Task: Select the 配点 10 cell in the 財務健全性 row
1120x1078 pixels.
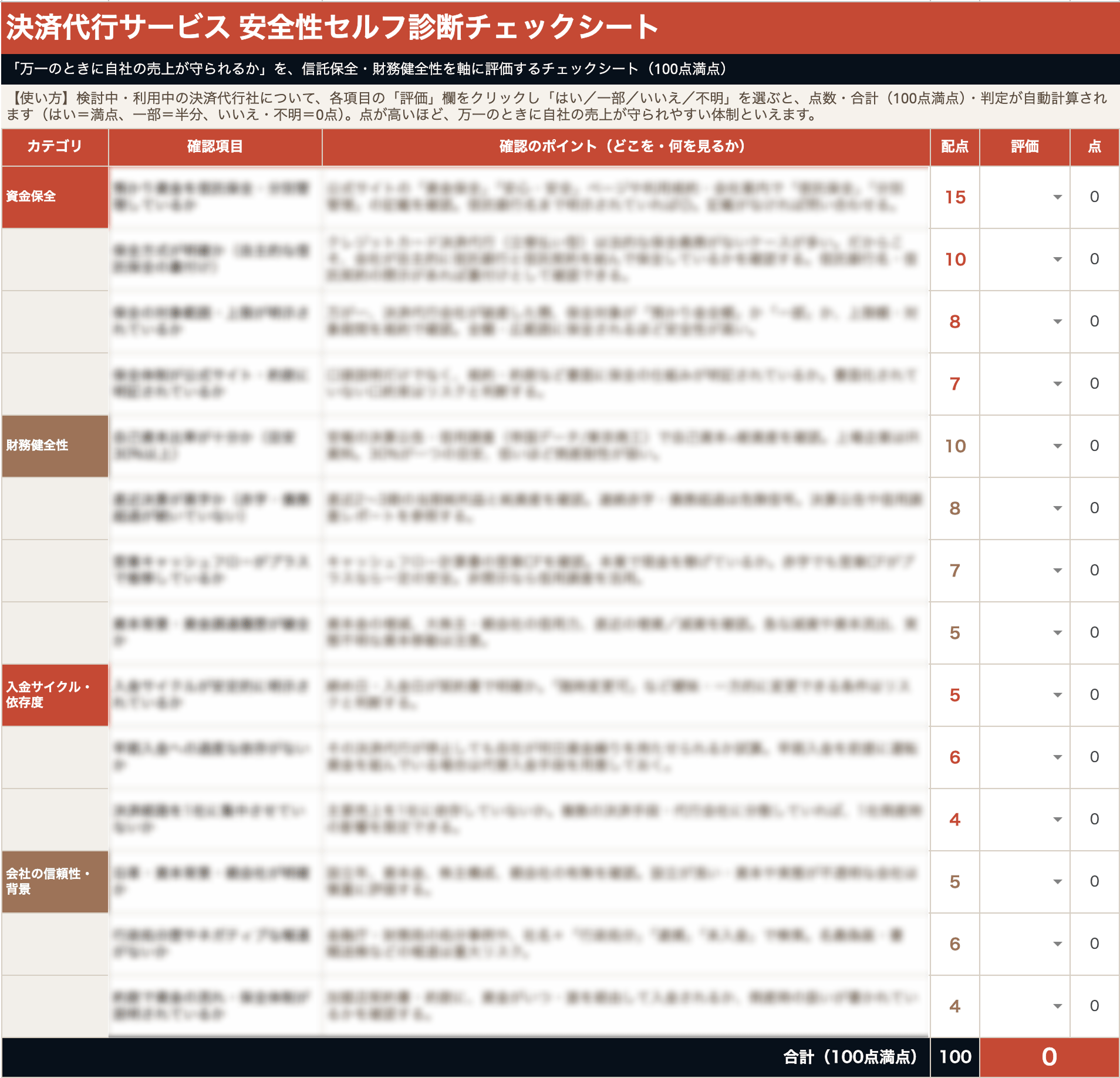Action: pyautogui.click(x=955, y=446)
